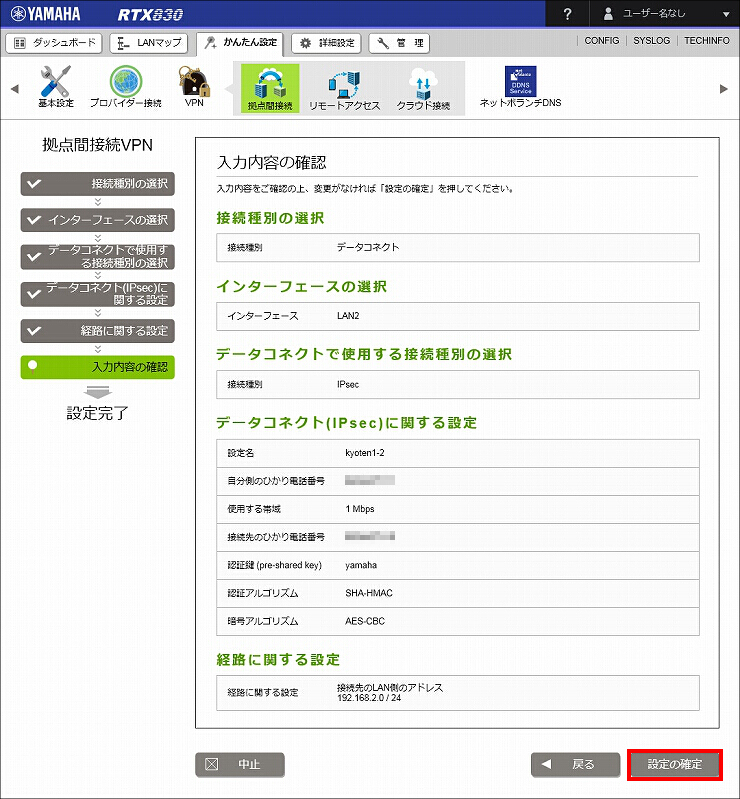The width and height of the screenshot is (740, 799).
Task: Select the 拠点間接続 icon
Action: [x=270, y=88]
